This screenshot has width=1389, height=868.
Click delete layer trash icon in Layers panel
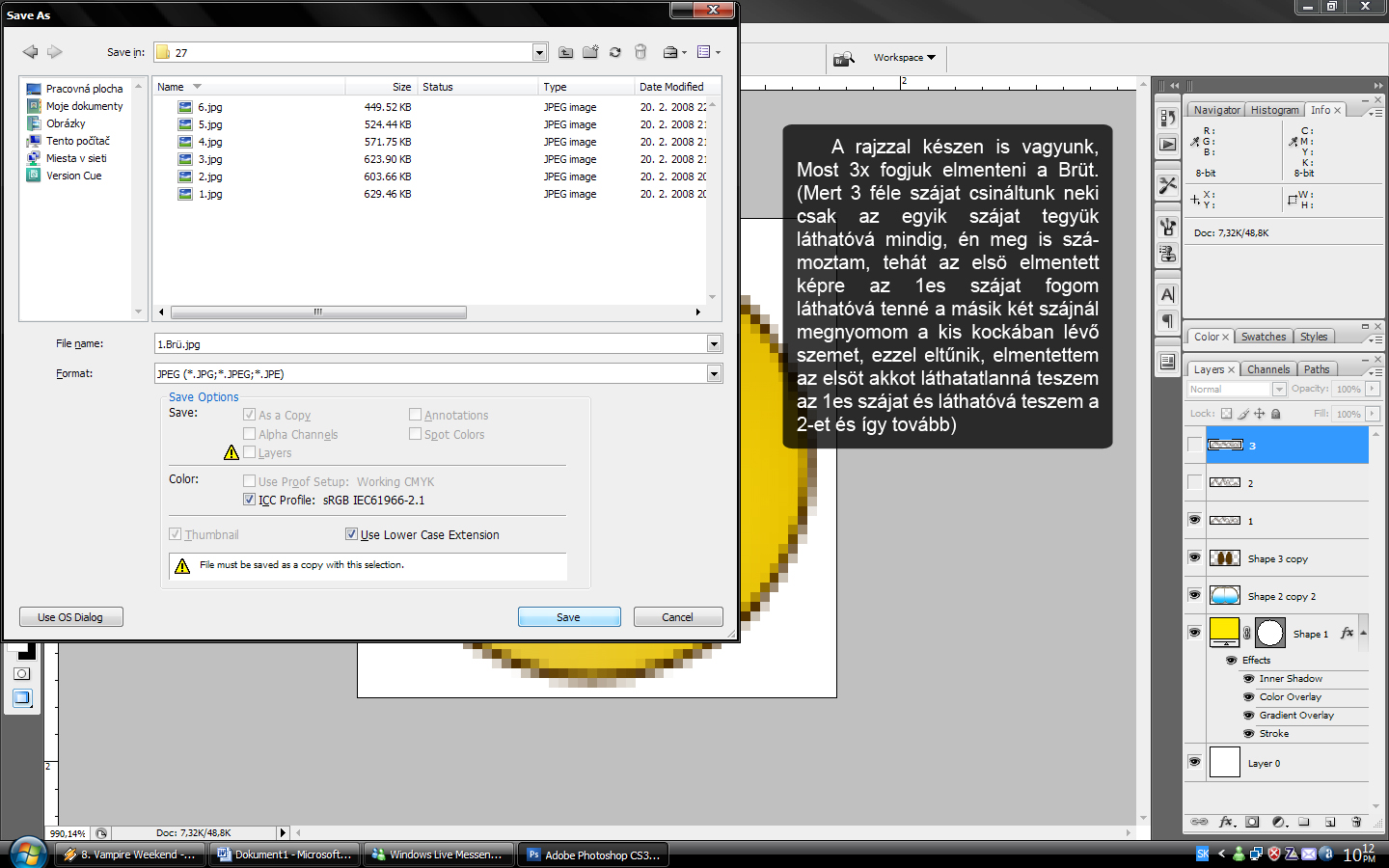pos(1356,822)
